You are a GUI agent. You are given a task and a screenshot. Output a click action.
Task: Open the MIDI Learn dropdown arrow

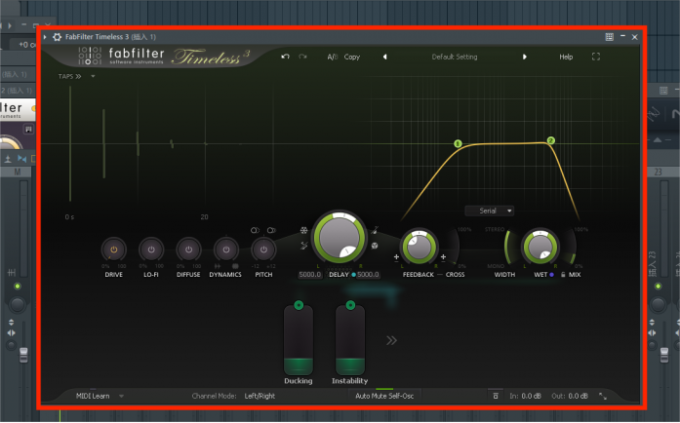pyautogui.click(x=121, y=396)
